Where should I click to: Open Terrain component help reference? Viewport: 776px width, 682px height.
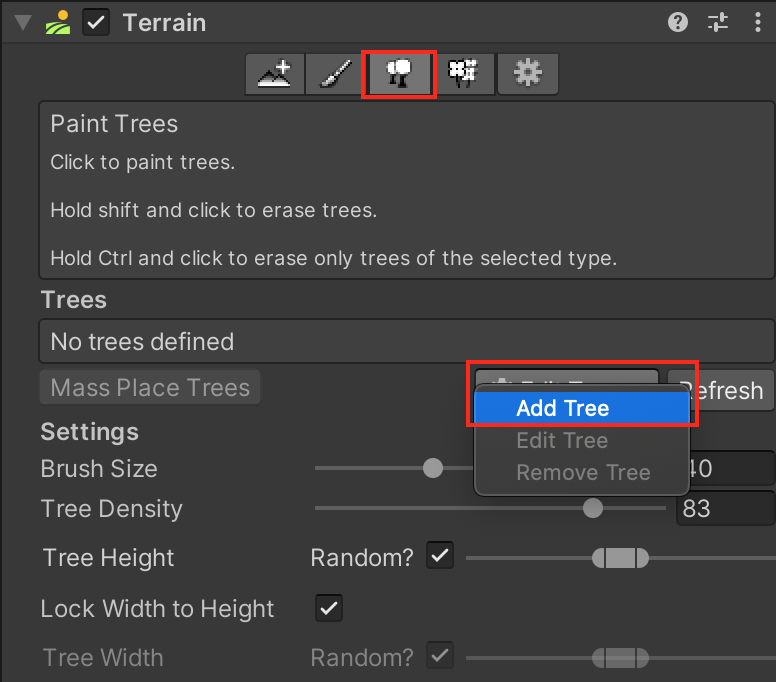point(678,22)
